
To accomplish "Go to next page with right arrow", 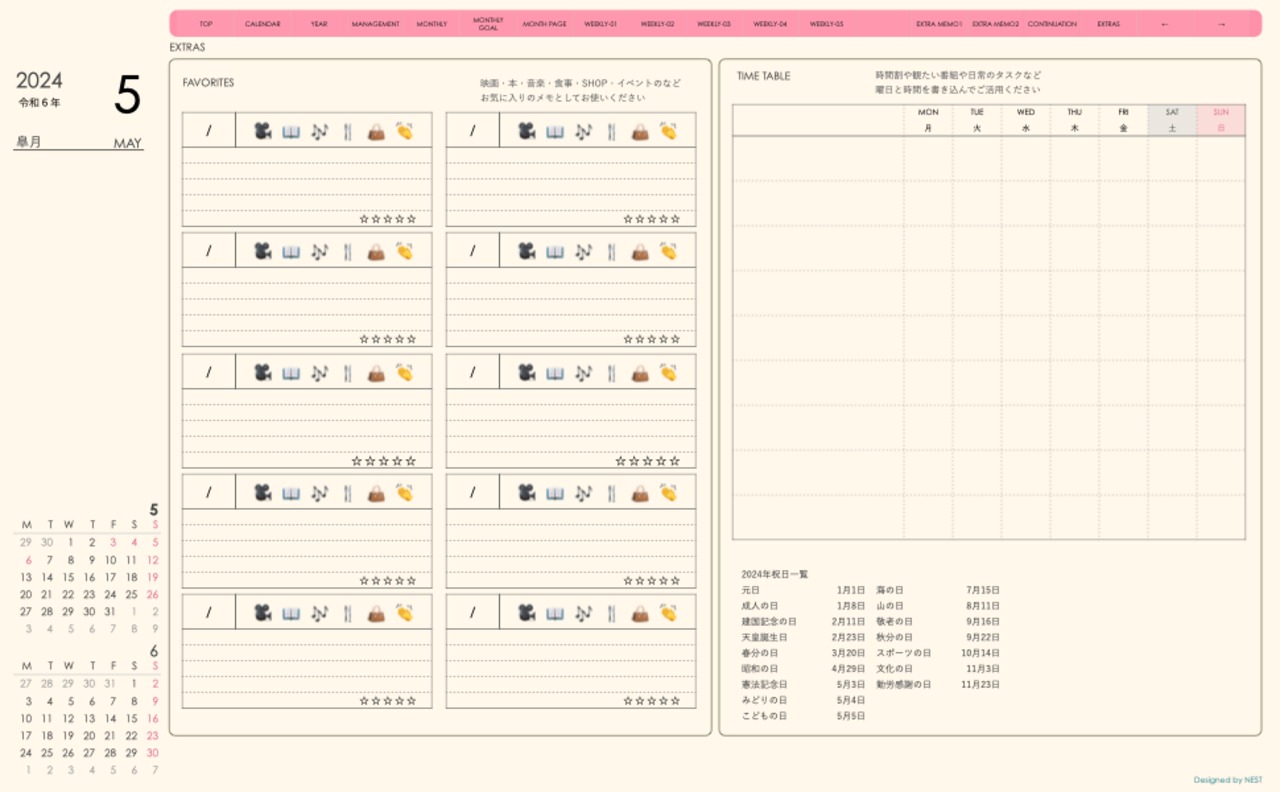I will point(1221,24).
